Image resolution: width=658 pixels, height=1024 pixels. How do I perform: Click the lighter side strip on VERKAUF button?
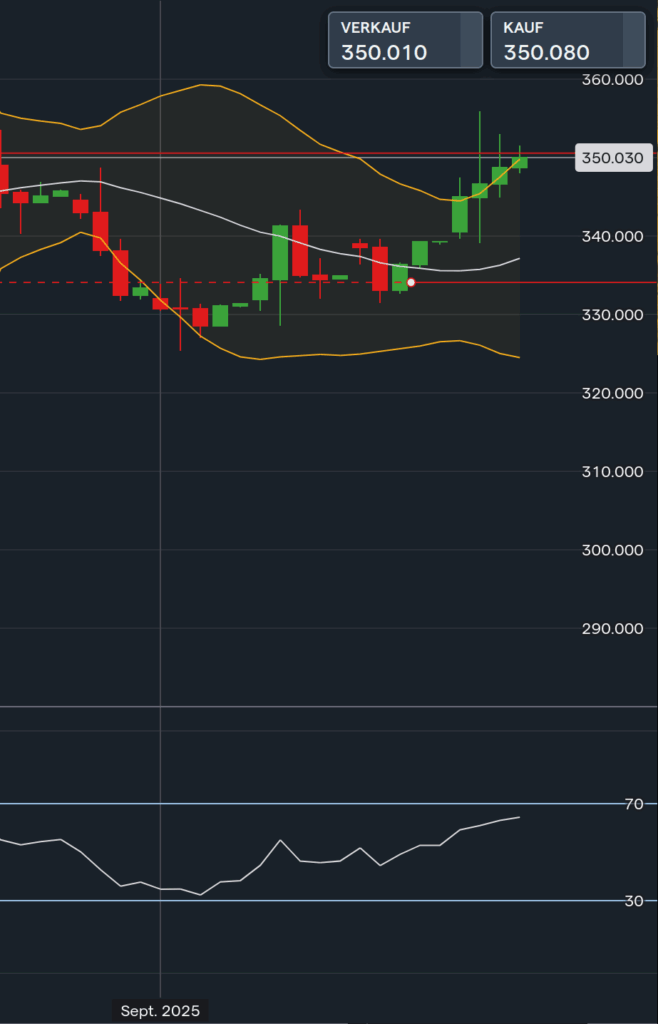coord(470,40)
